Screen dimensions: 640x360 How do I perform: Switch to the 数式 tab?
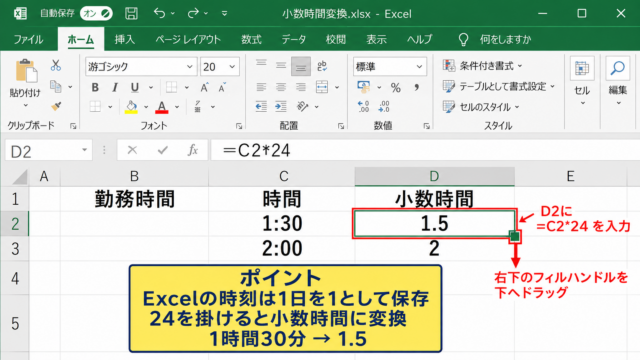[251, 40]
